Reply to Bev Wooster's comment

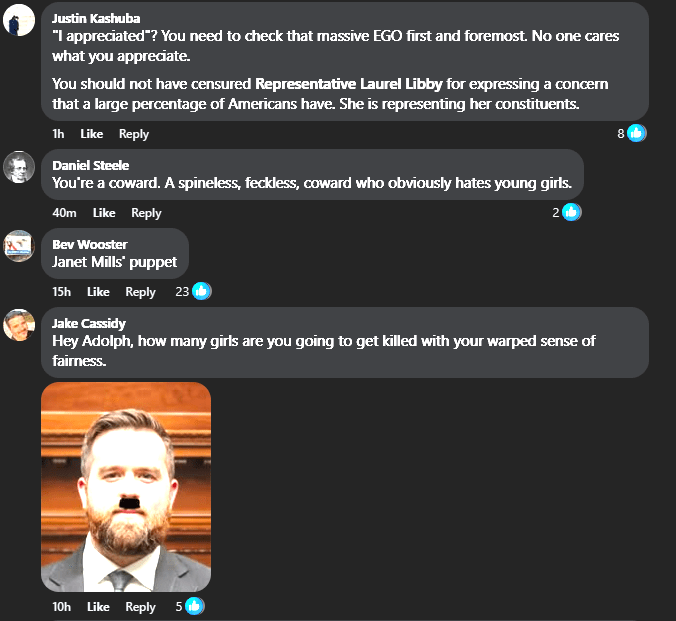click(140, 292)
